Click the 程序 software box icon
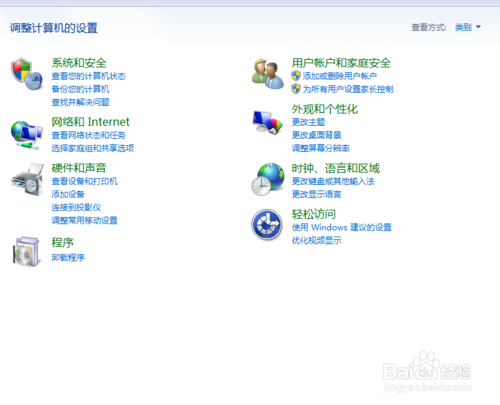This screenshot has width=500, height=405. [x=26, y=252]
